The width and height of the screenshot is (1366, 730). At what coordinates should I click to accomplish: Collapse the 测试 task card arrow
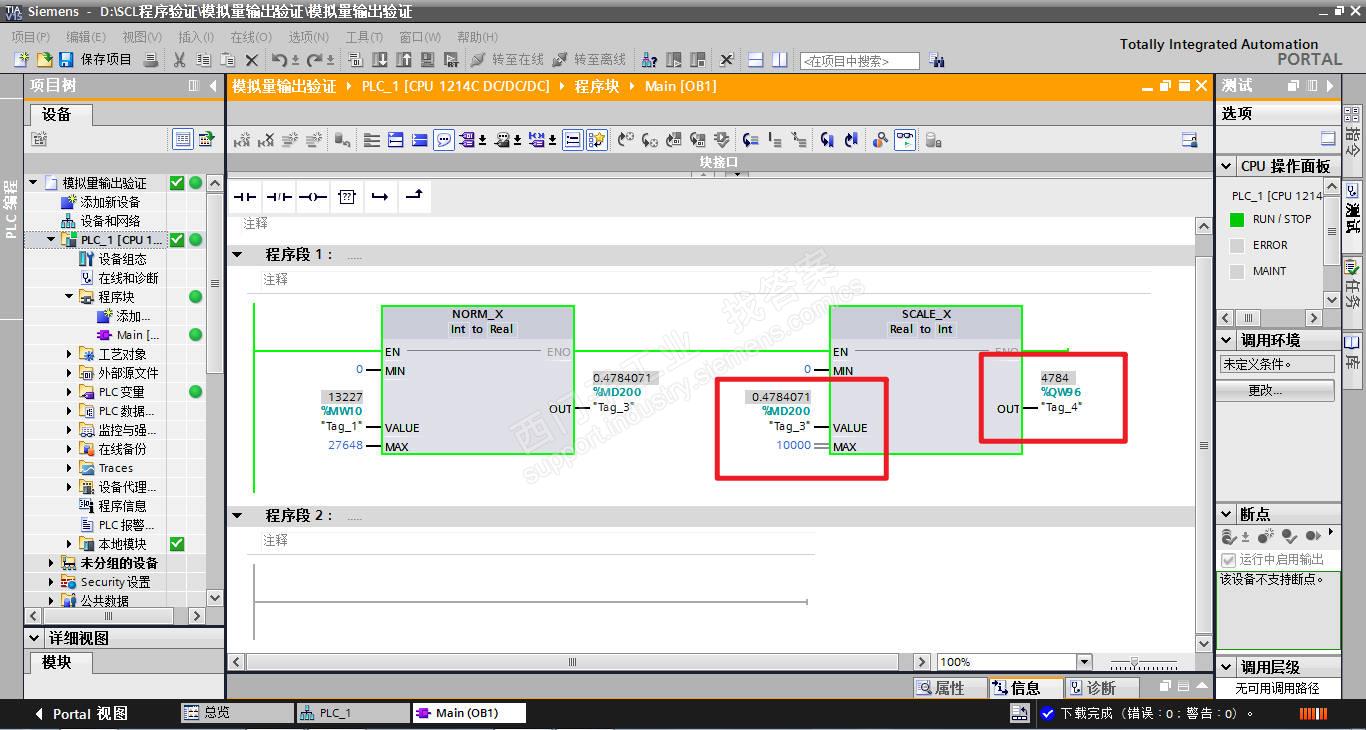click(1330, 86)
